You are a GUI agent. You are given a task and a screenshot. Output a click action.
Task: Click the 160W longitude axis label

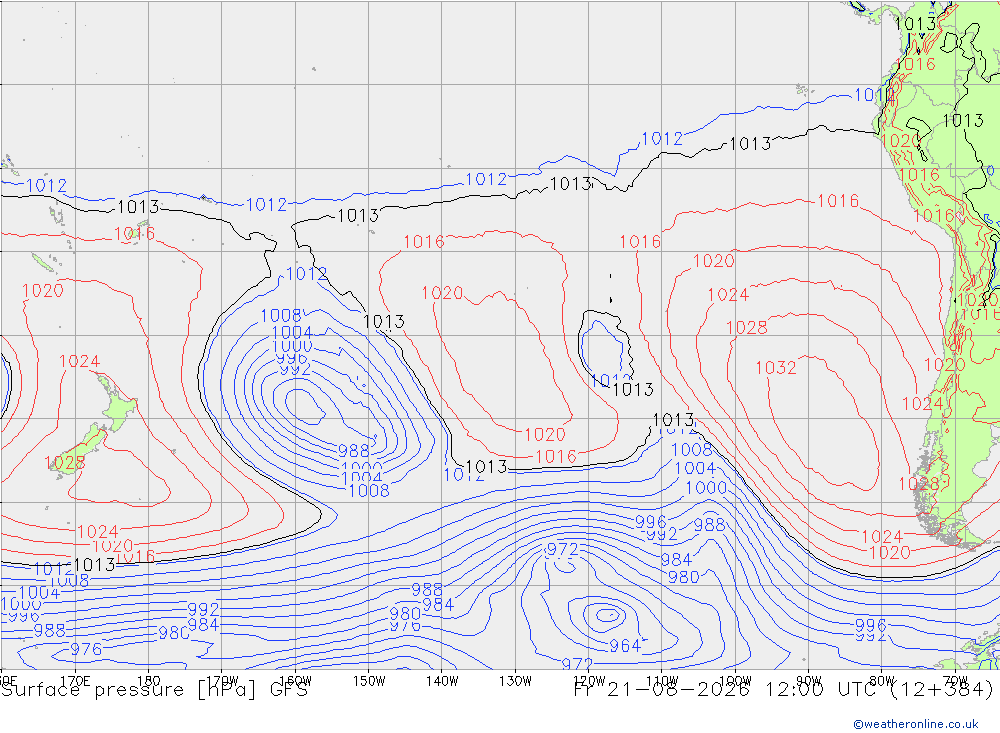point(295,681)
